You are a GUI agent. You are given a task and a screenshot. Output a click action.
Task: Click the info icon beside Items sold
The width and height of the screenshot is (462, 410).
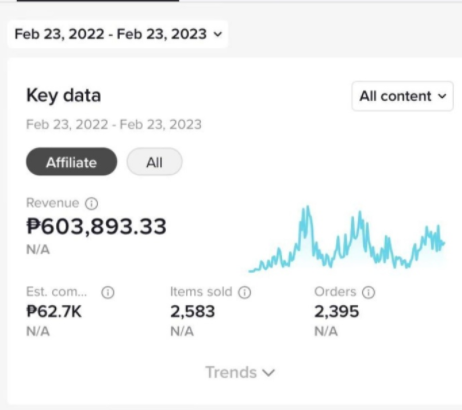coord(244,292)
